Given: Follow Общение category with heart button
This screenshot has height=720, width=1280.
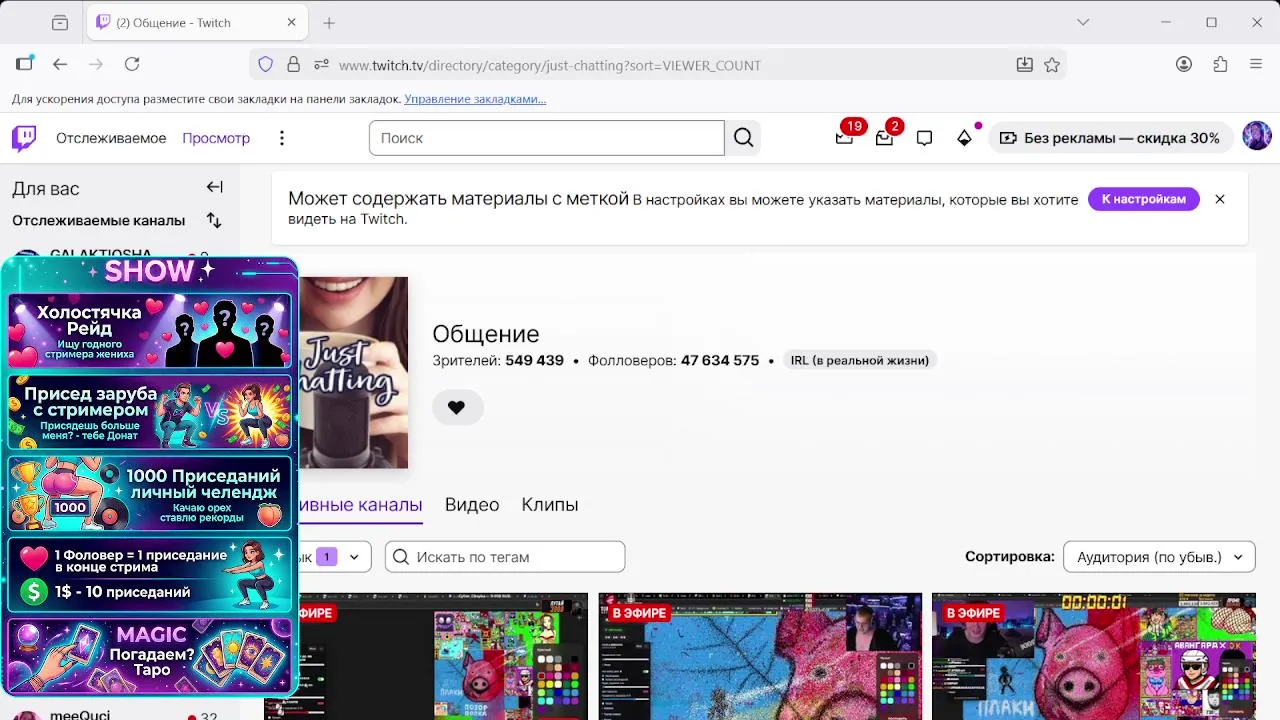Looking at the screenshot, I should pos(457,407).
